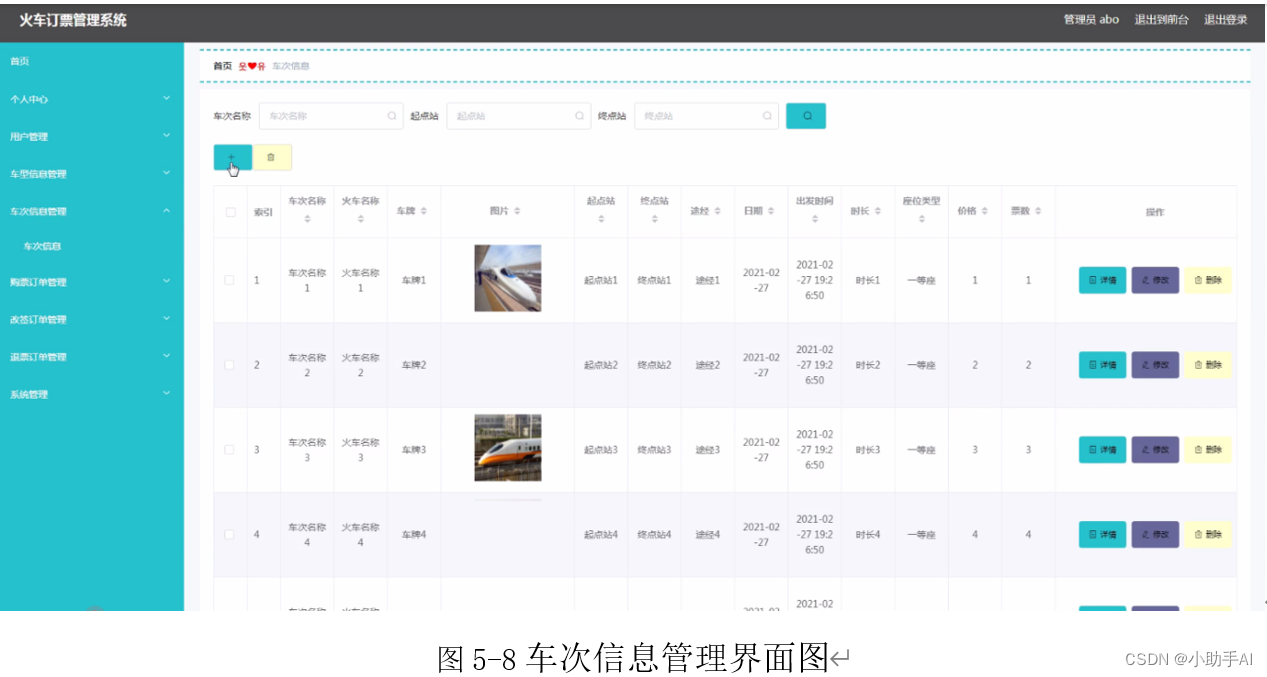Click the add (+) button above the table

click(x=231, y=157)
